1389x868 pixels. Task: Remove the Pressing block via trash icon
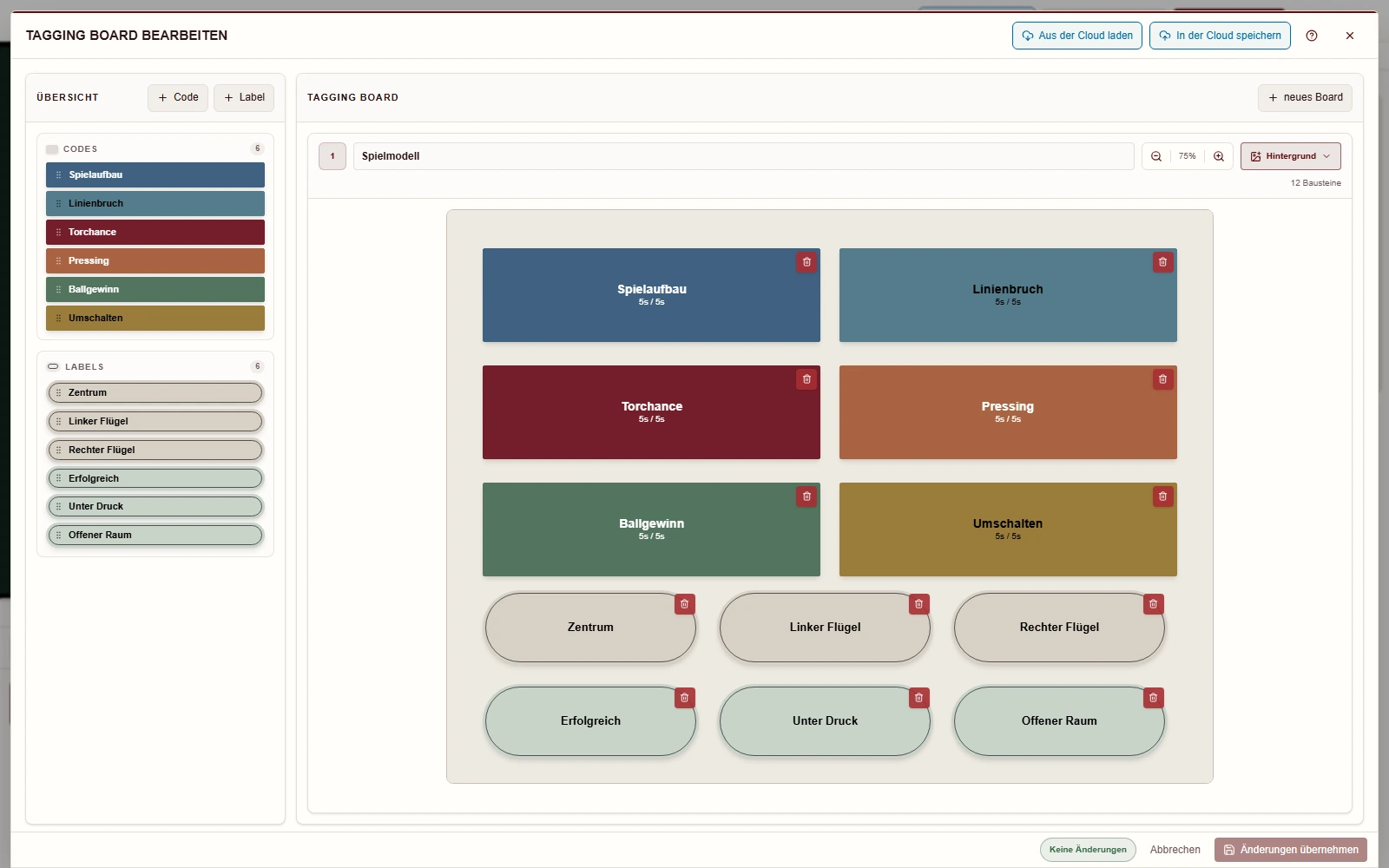tap(1162, 379)
